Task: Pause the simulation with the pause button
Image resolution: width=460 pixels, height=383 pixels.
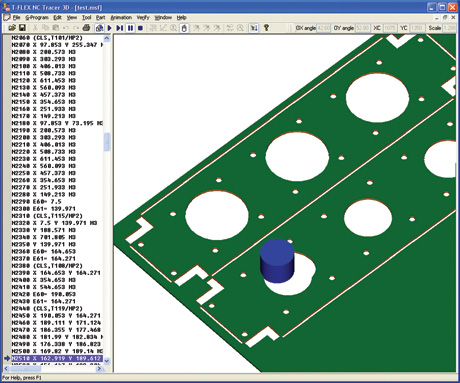Action: coord(130,28)
